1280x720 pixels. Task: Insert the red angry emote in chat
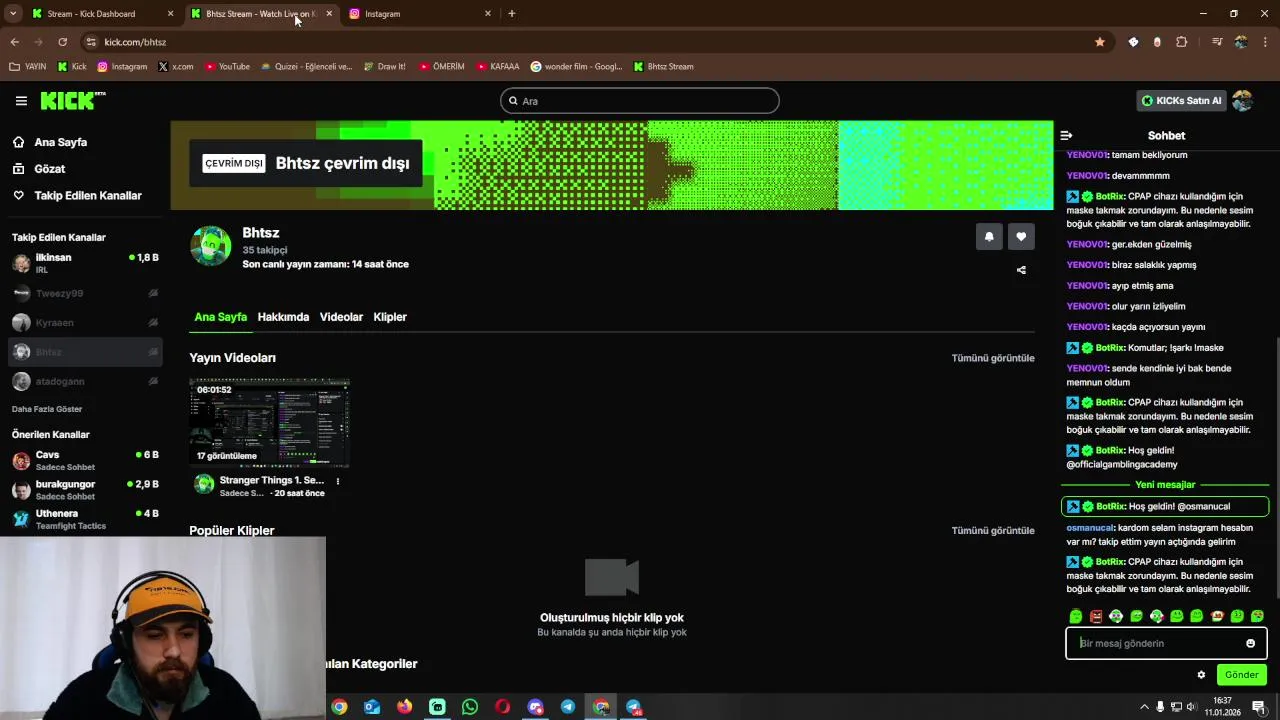[x=1096, y=616]
